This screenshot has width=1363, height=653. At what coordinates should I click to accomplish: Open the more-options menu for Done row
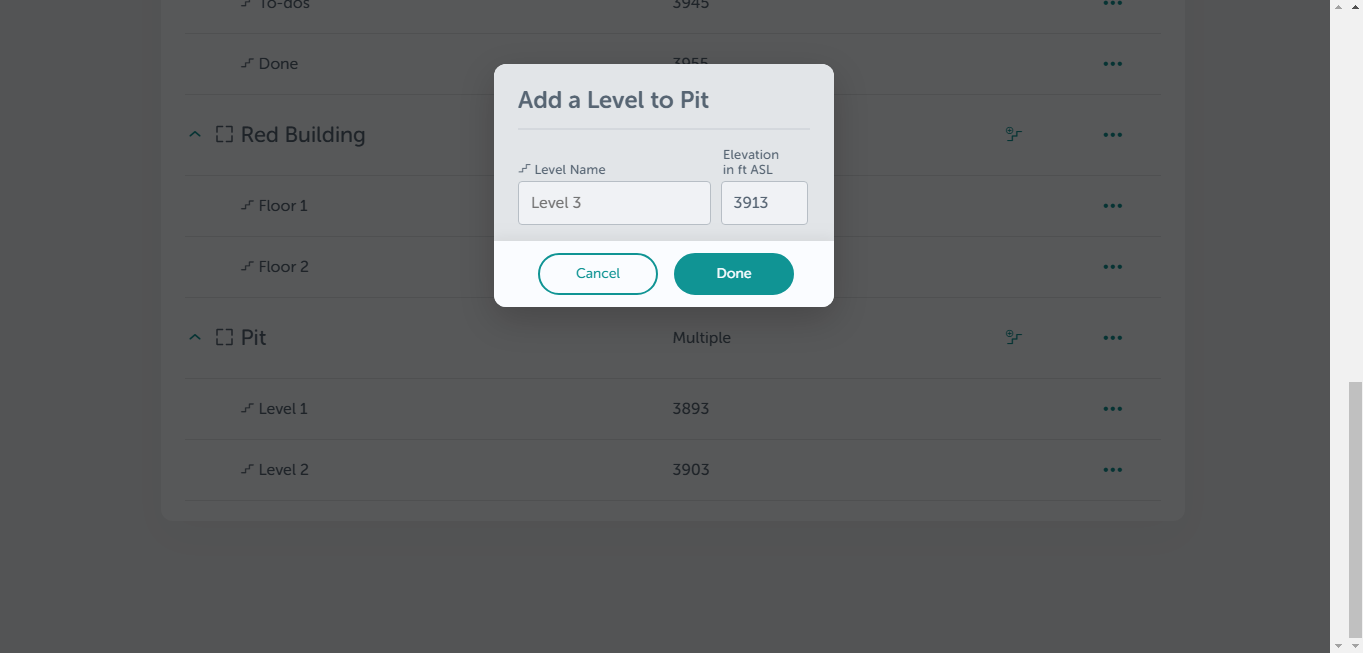click(x=1112, y=64)
